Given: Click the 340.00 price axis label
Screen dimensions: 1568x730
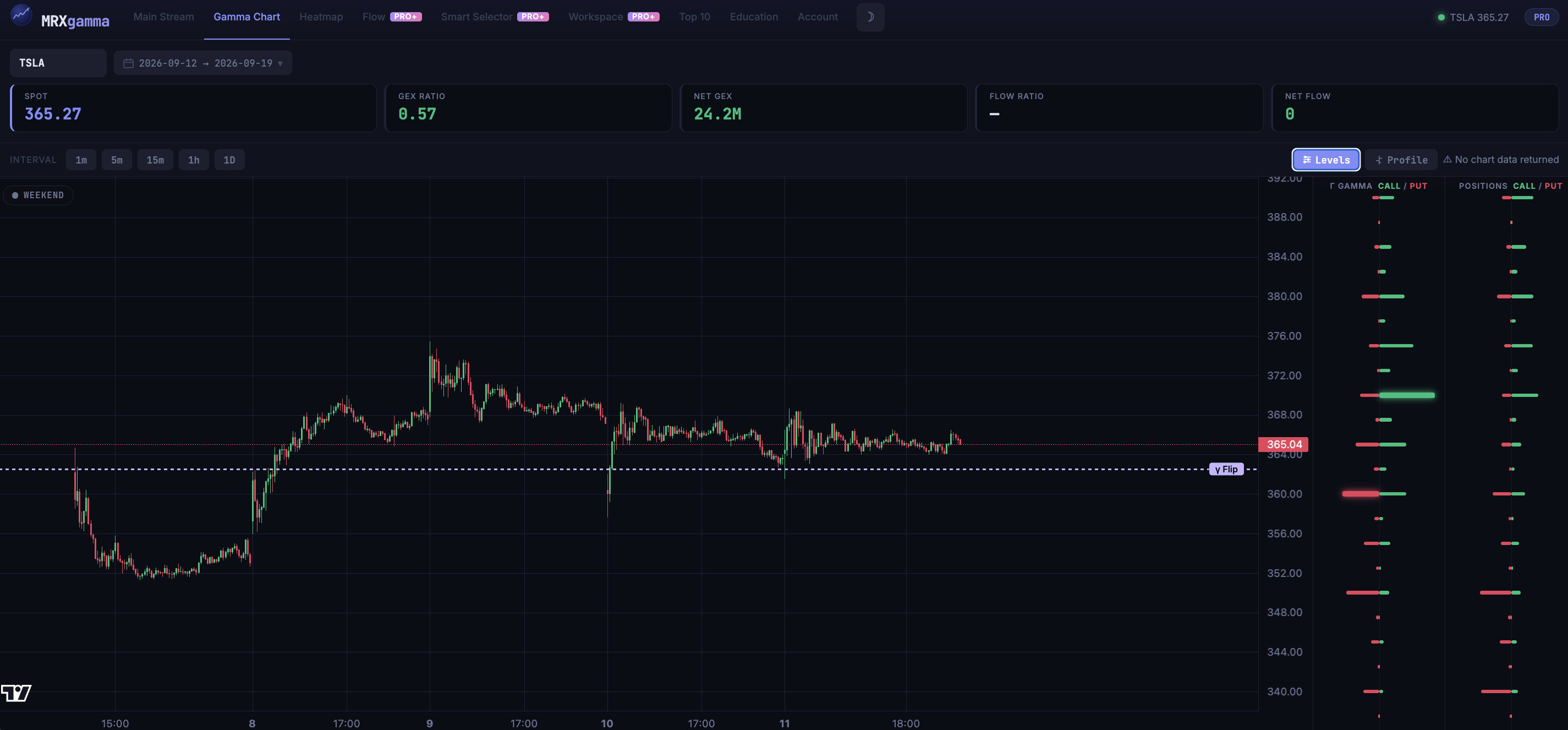Looking at the screenshot, I should point(1284,691).
